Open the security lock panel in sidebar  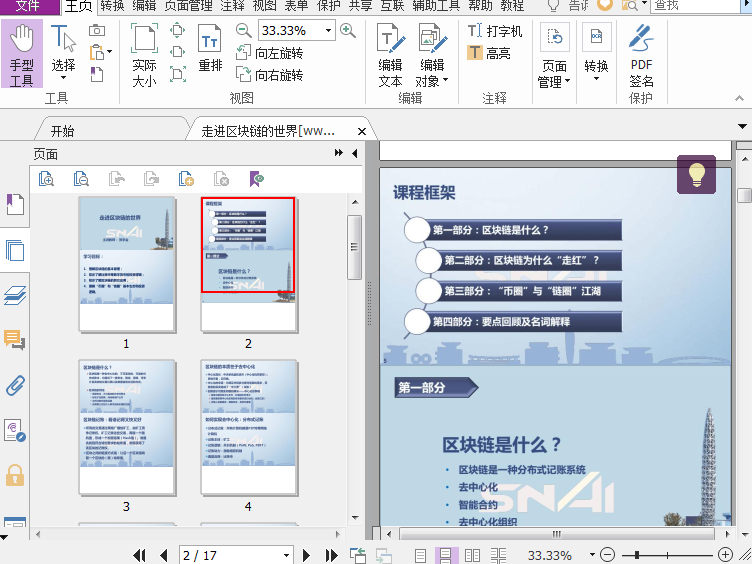click(x=15, y=475)
